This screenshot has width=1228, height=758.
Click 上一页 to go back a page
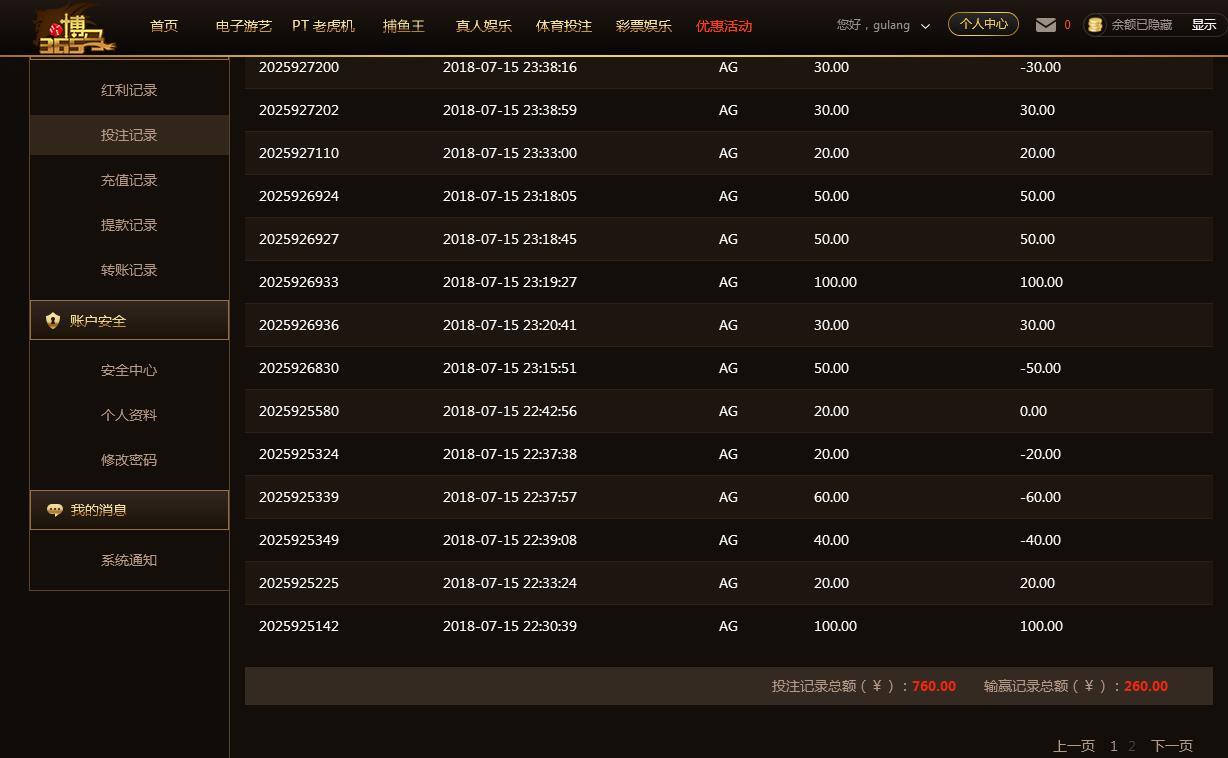coord(1075,745)
